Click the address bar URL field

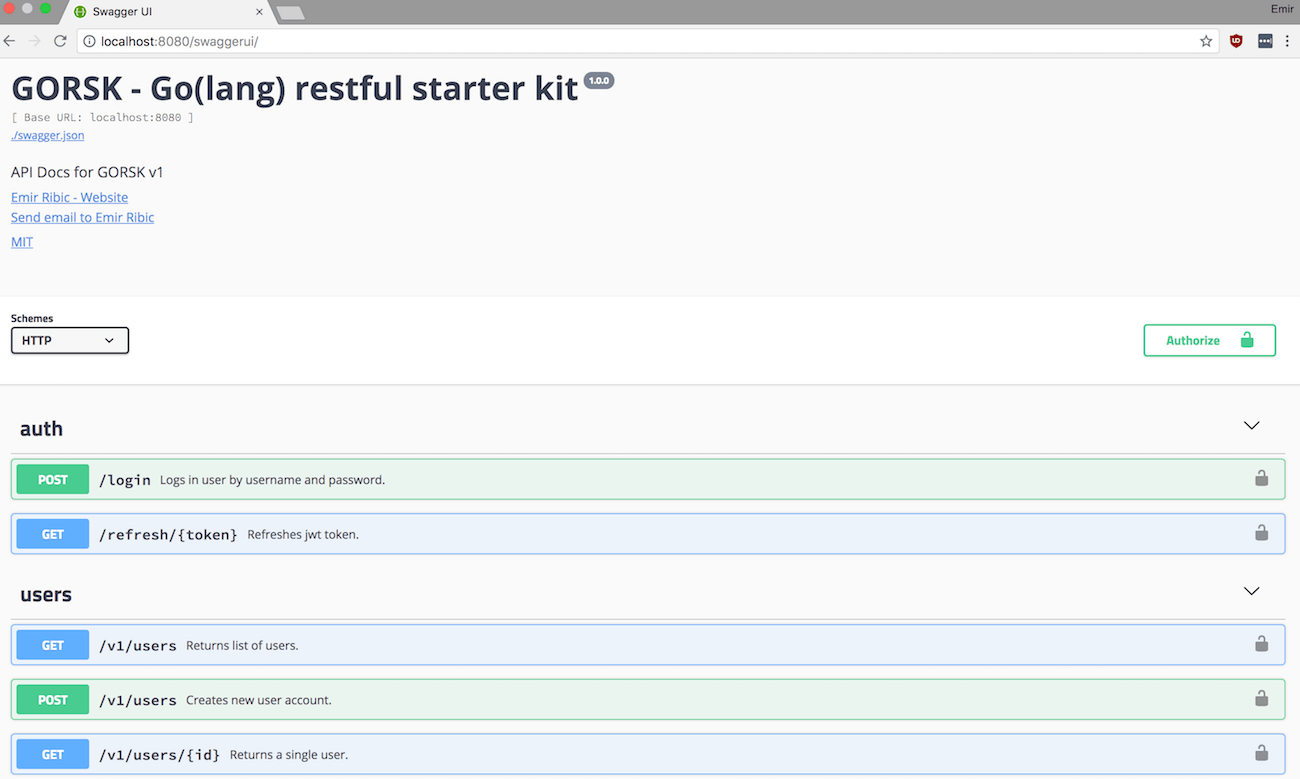(x=600, y=41)
